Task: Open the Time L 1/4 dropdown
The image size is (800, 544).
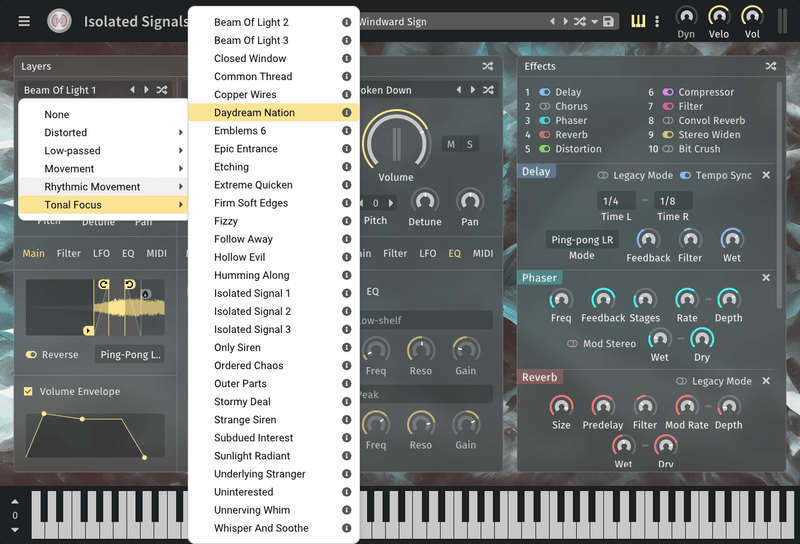Action: tap(611, 201)
